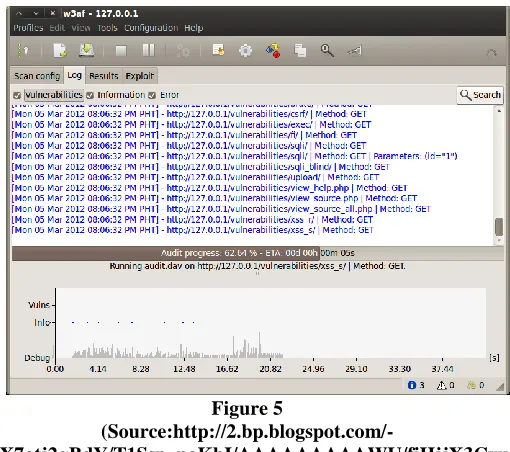Open the encode/decode colored shapes tool
The height and width of the screenshot is (452, 510).
tap(273, 51)
